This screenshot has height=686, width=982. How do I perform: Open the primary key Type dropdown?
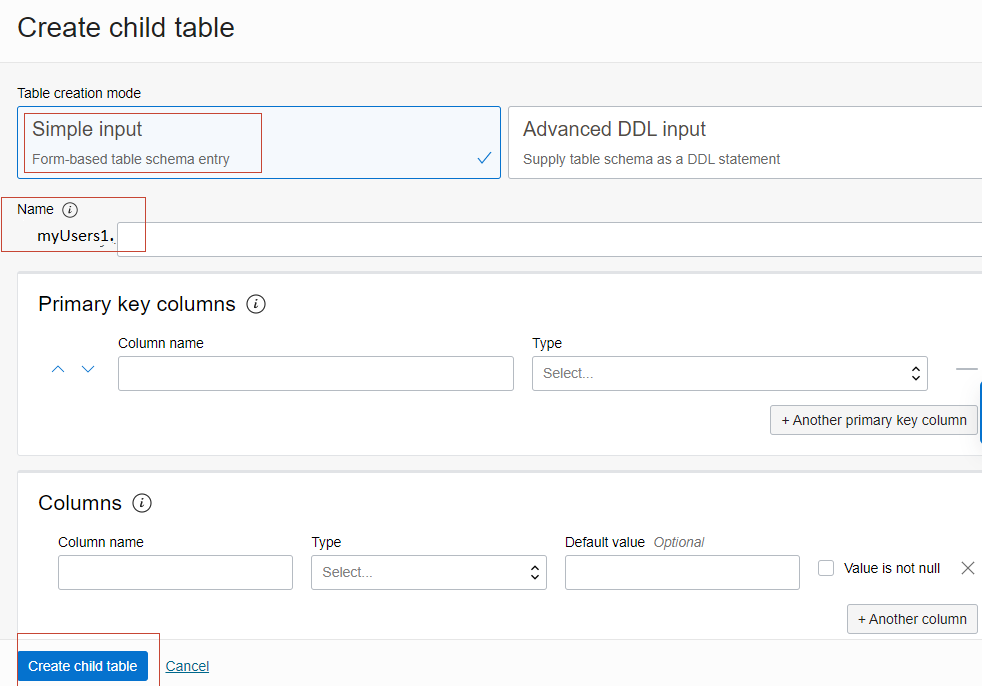[729, 373]
